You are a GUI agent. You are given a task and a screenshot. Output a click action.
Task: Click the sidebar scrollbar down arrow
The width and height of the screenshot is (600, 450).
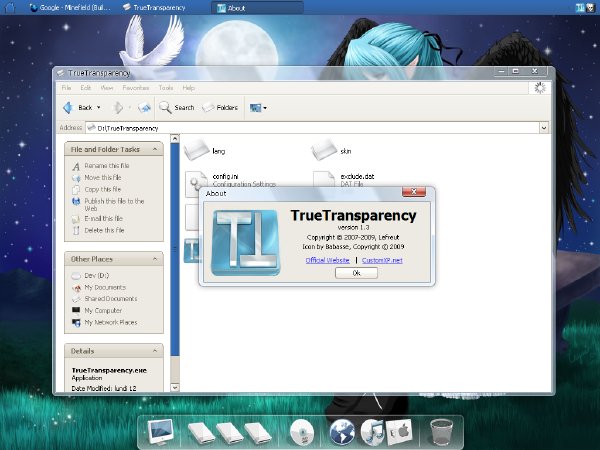pyautogui.click(x=174, y=388)
